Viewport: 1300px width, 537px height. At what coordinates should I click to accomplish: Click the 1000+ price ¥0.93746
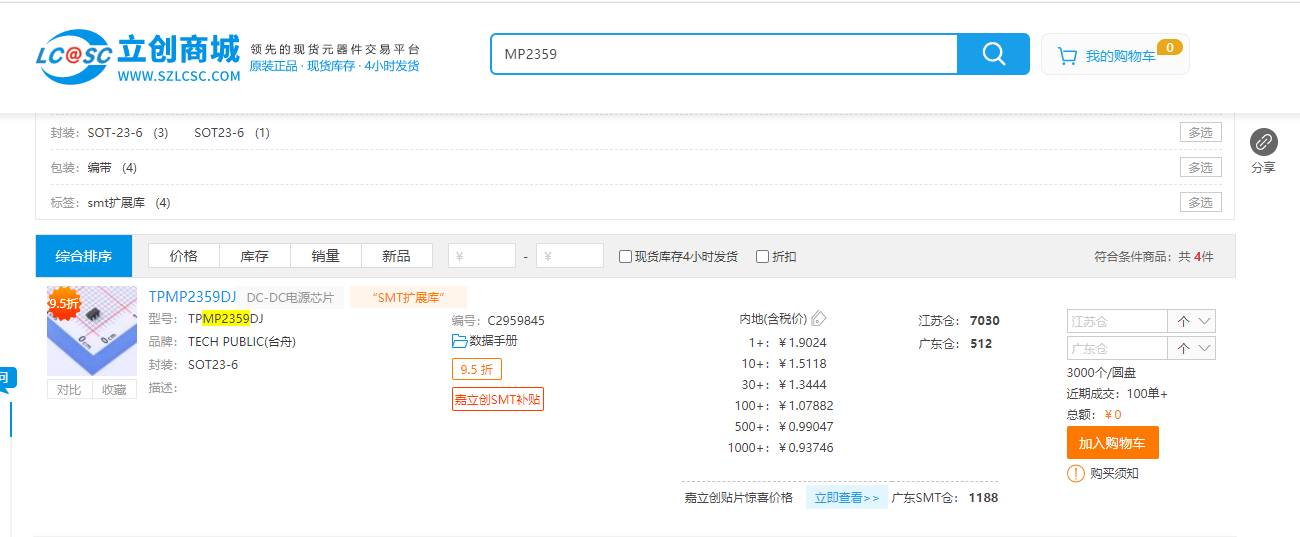[x=806, y=447]
